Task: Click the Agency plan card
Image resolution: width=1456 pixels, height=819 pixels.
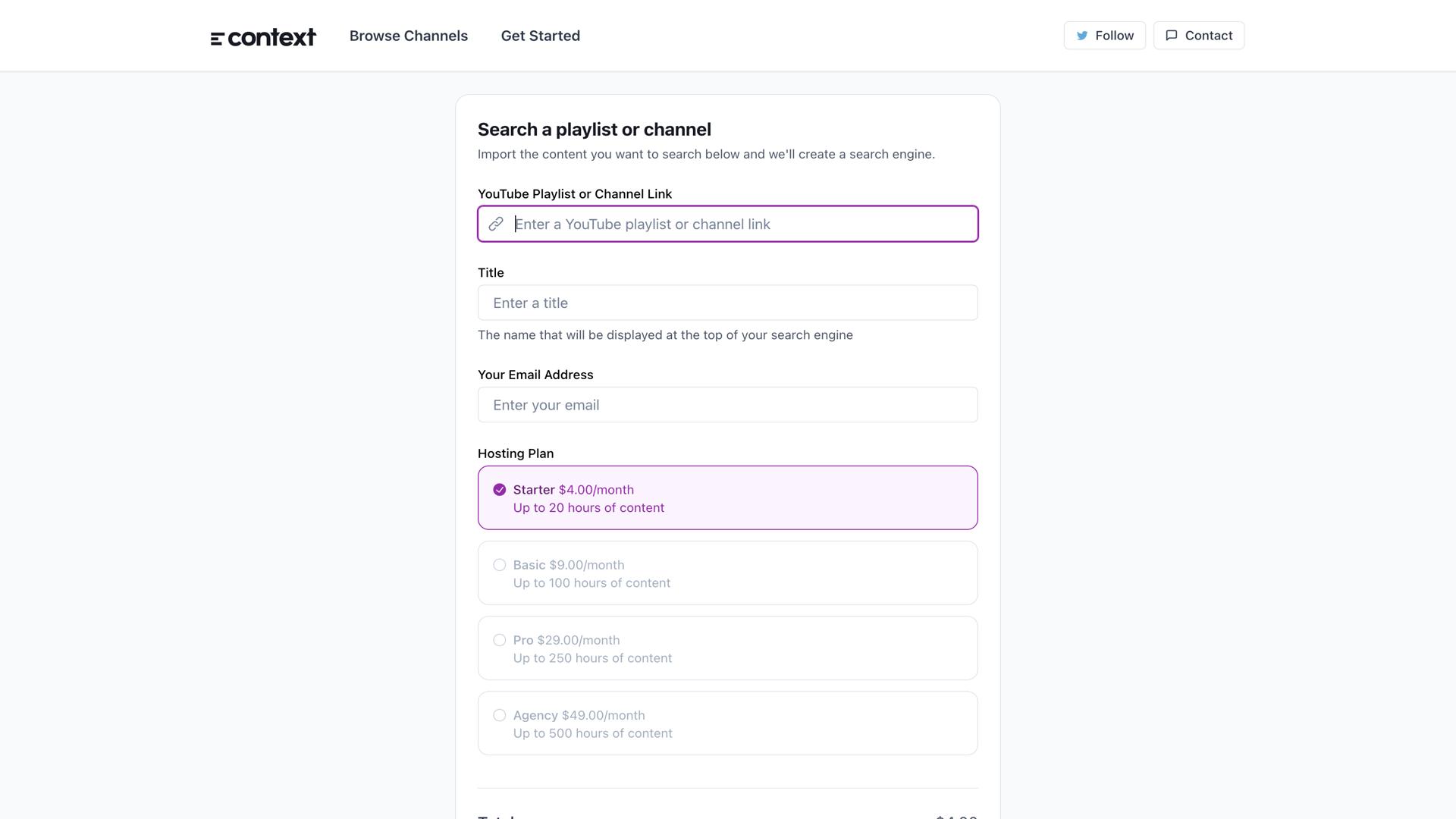Action: pos(727,723)
